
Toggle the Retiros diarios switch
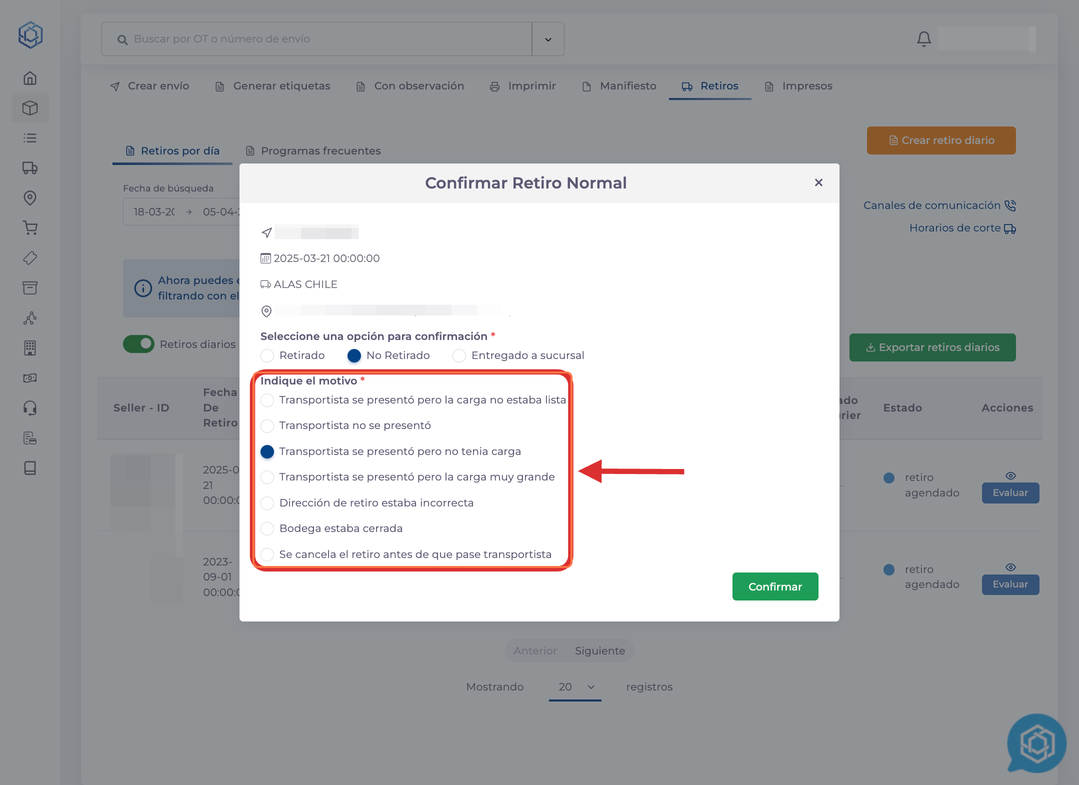(x=139, y=344)
